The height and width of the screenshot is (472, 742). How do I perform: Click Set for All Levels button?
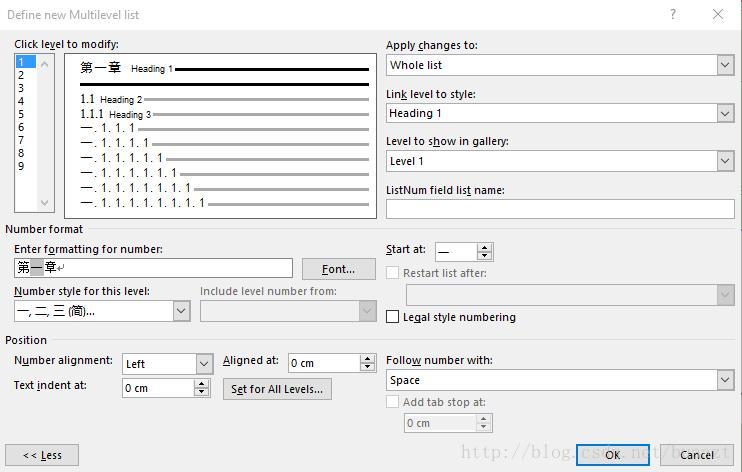[x=277, y=389]
